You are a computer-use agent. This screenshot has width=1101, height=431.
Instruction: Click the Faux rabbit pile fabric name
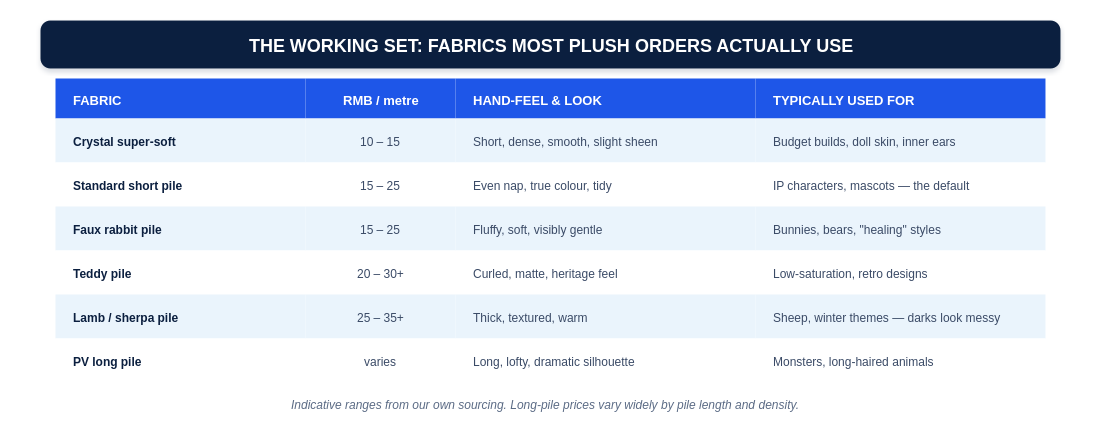pos(117,230)
